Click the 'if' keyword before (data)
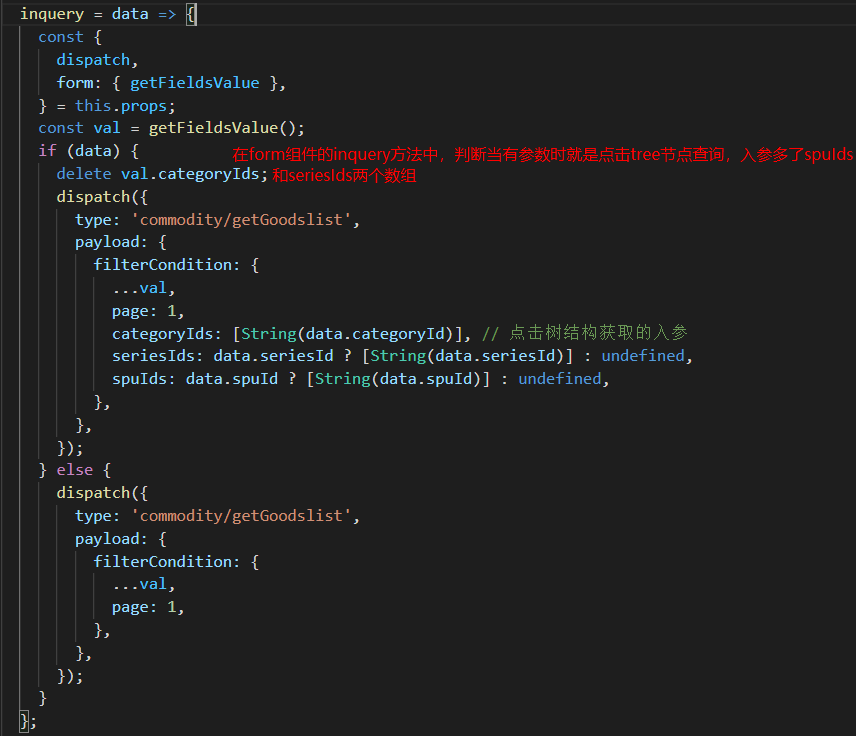This screenshot has height=736, width=856. coord(47,151)
